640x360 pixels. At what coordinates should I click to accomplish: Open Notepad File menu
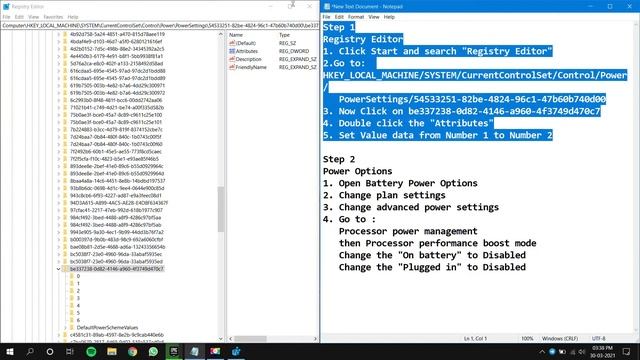coord(327,17)
